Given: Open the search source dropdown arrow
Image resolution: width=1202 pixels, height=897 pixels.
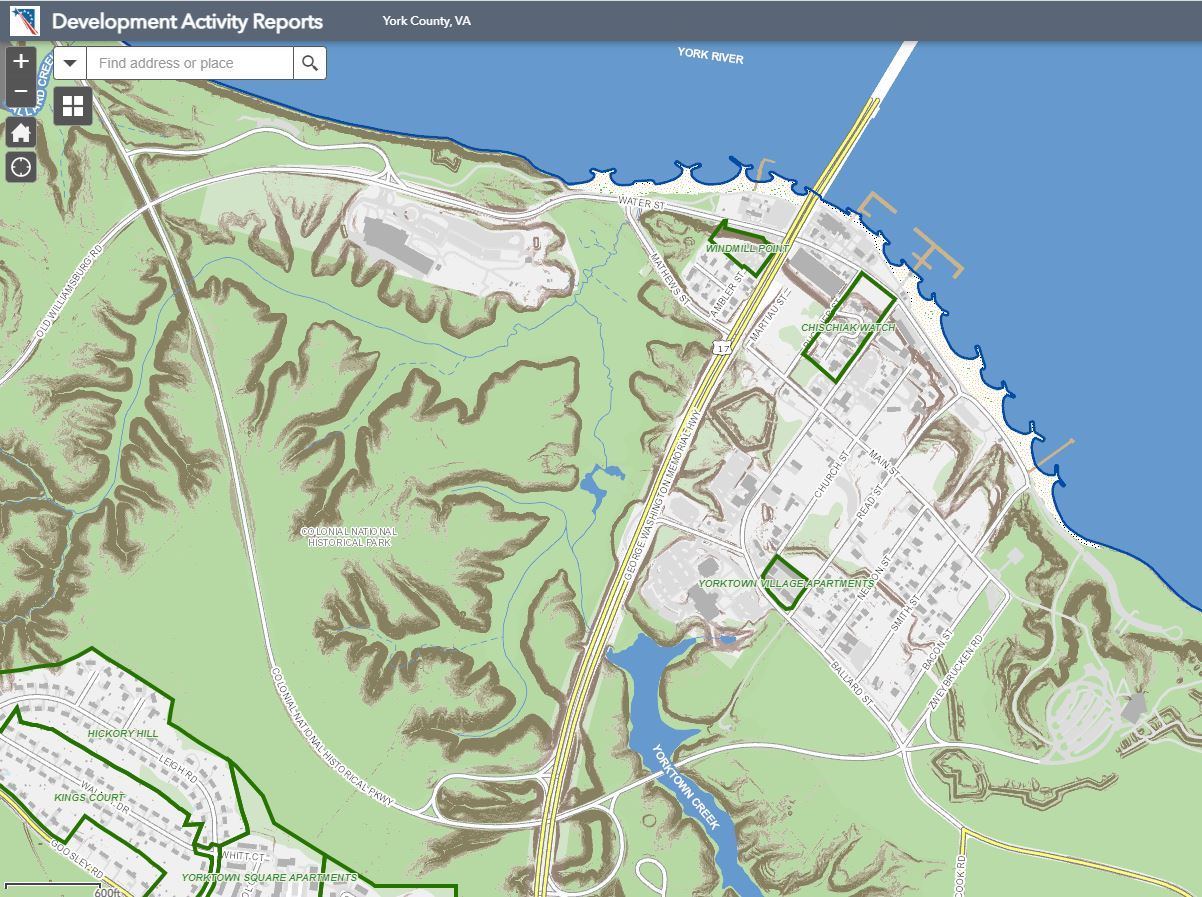Looking at the screenshot, I should pos(69,62).
